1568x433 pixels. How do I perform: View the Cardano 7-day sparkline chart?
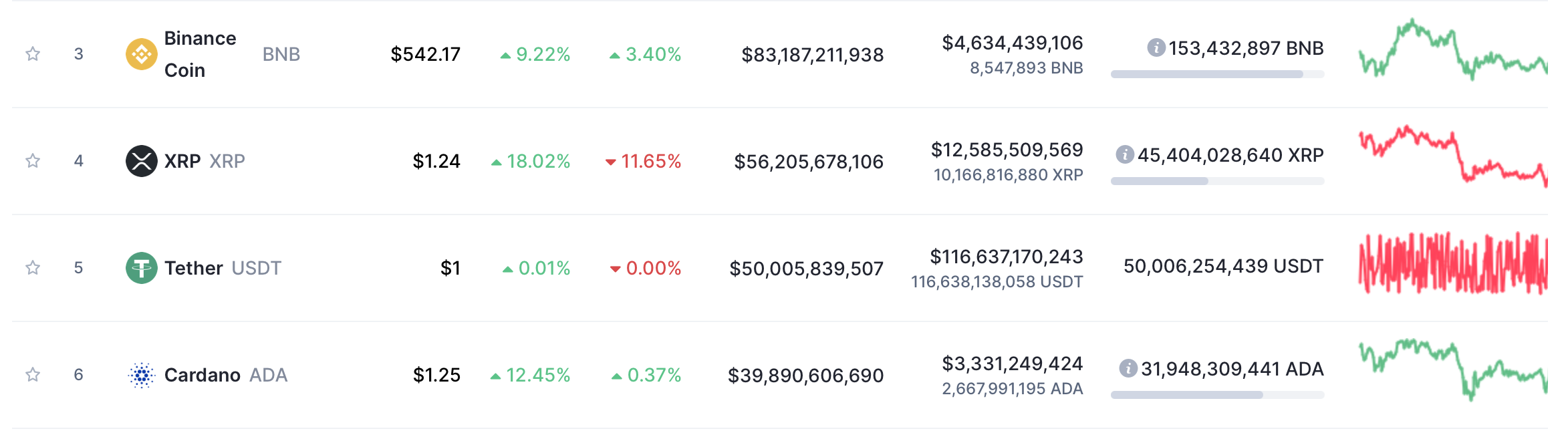point(1452,369)
